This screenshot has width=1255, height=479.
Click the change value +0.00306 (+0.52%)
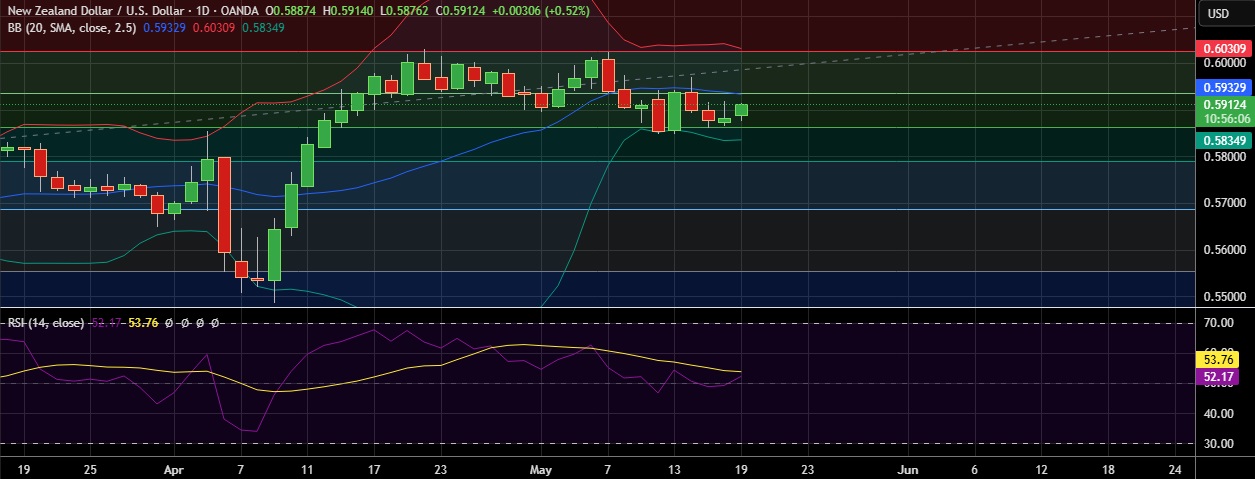tap(542, 11)
